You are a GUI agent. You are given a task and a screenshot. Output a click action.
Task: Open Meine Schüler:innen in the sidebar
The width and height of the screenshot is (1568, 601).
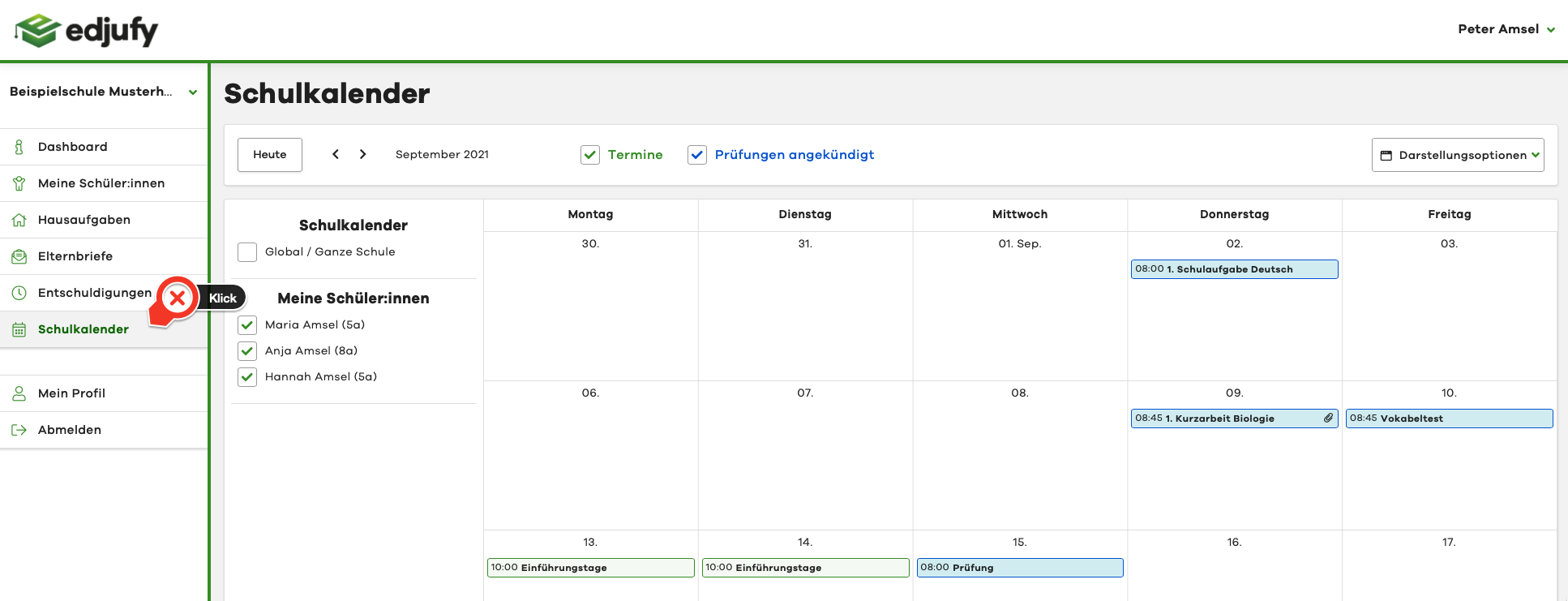coord(101,183)
